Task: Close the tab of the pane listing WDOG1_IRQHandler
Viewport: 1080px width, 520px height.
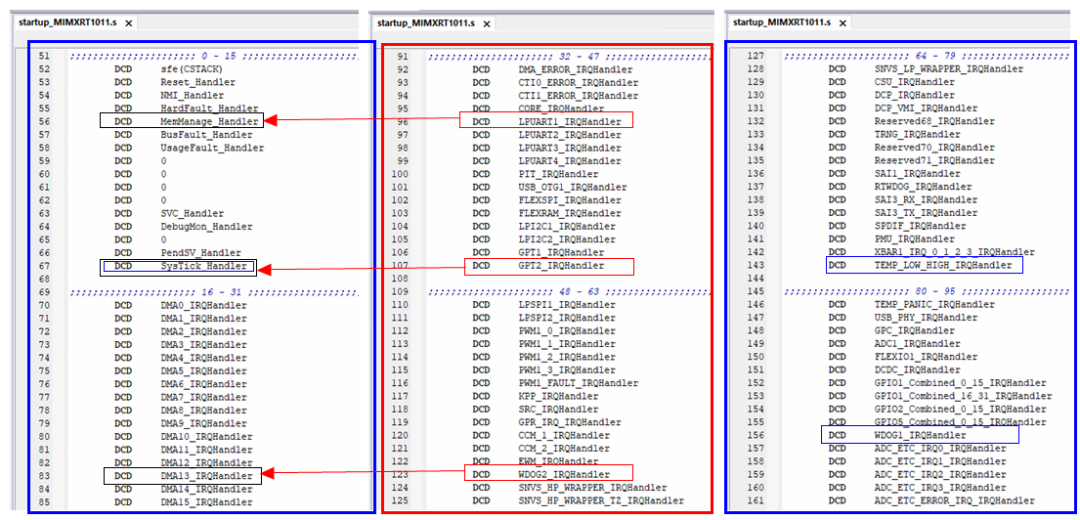Action: click(842, 23)
